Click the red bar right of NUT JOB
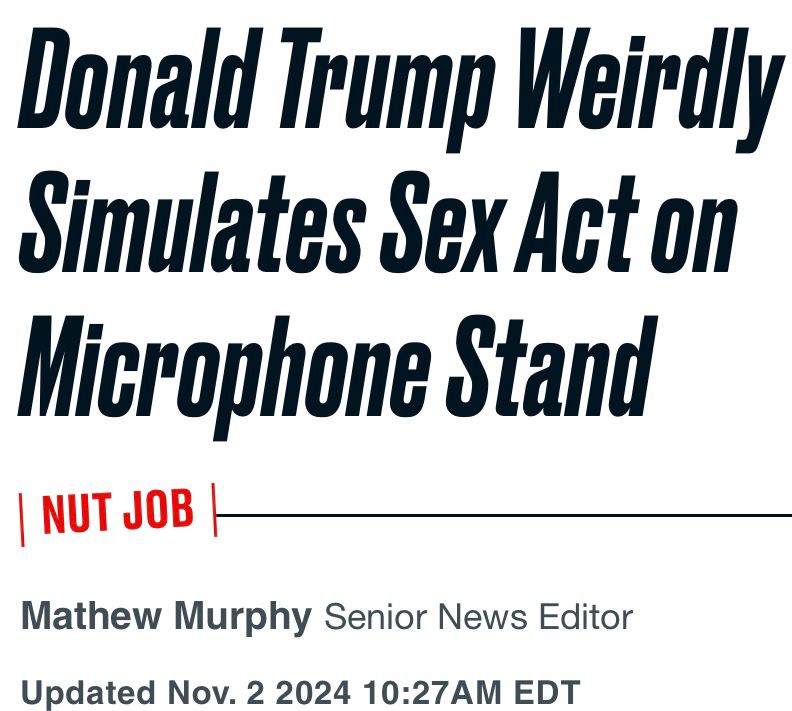Viewport: 792px width, 711px height. [214, 510]
